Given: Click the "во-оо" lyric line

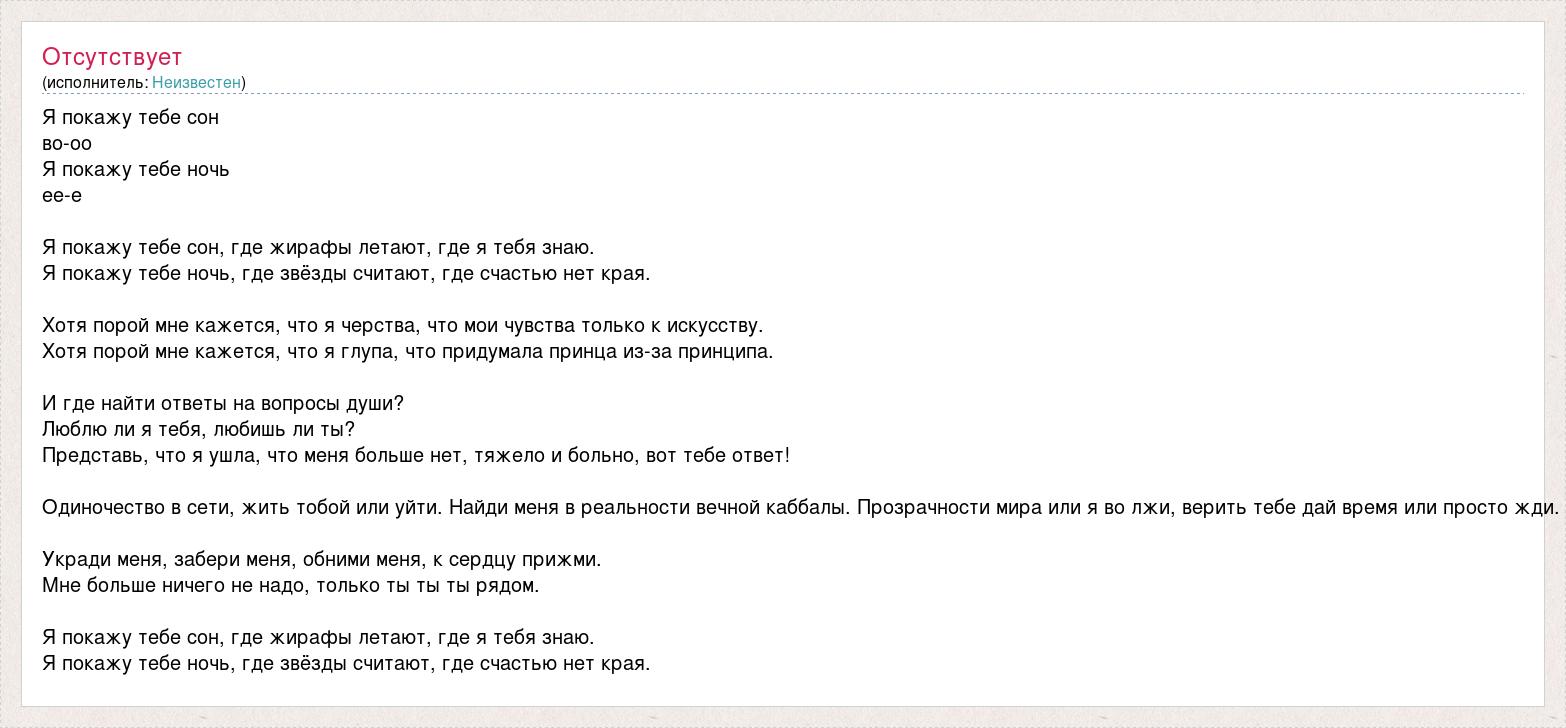Looking at the screenshot, I should pyautogui.click(x=67, y=144).
